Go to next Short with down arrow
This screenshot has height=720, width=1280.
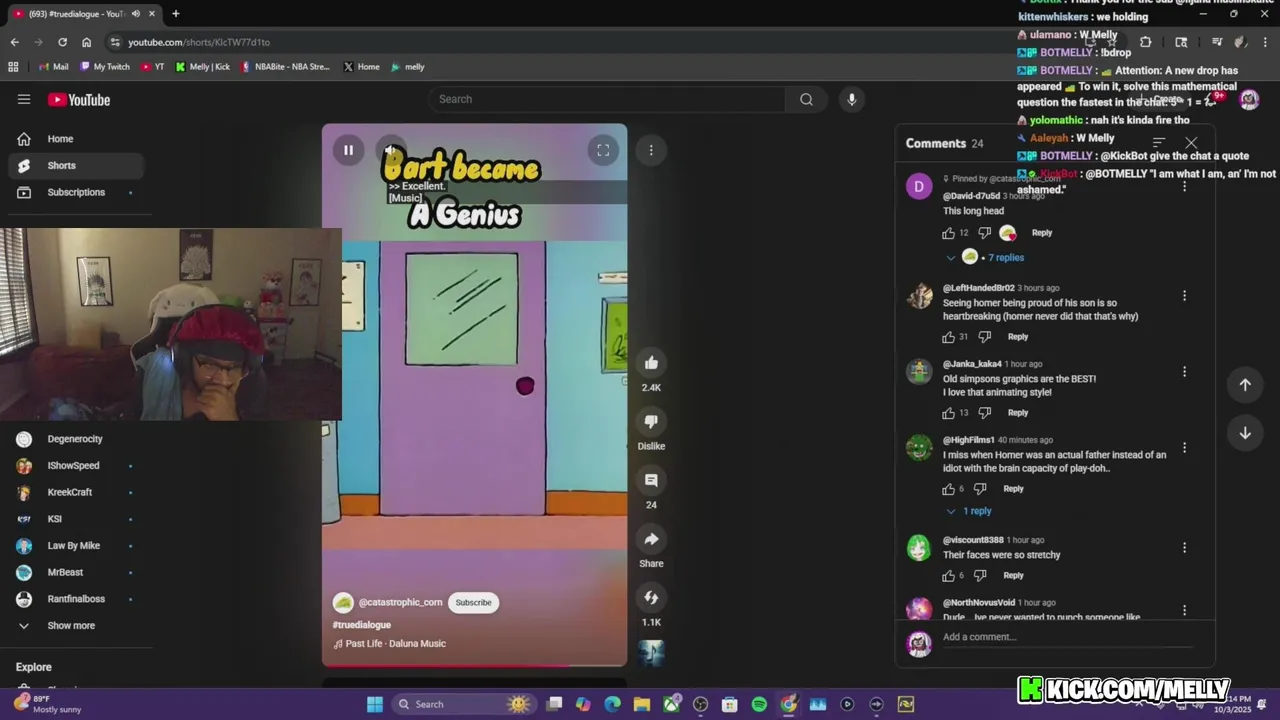(1245, 433)
